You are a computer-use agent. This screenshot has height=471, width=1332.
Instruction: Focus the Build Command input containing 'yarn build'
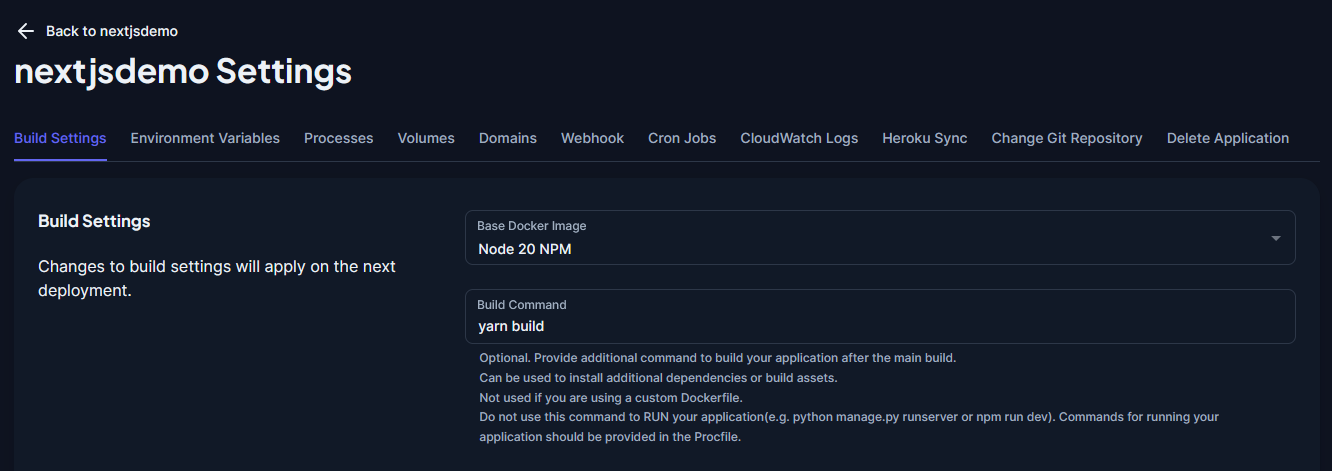880,326
